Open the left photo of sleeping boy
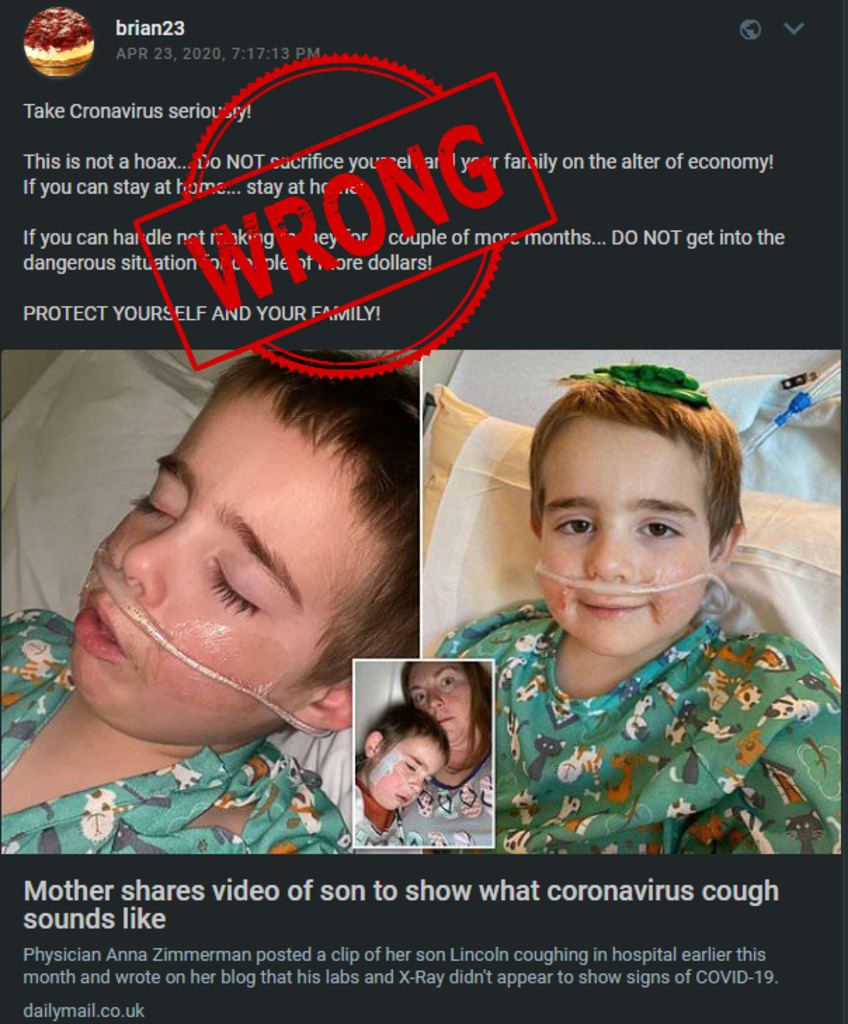 [210, 602]
